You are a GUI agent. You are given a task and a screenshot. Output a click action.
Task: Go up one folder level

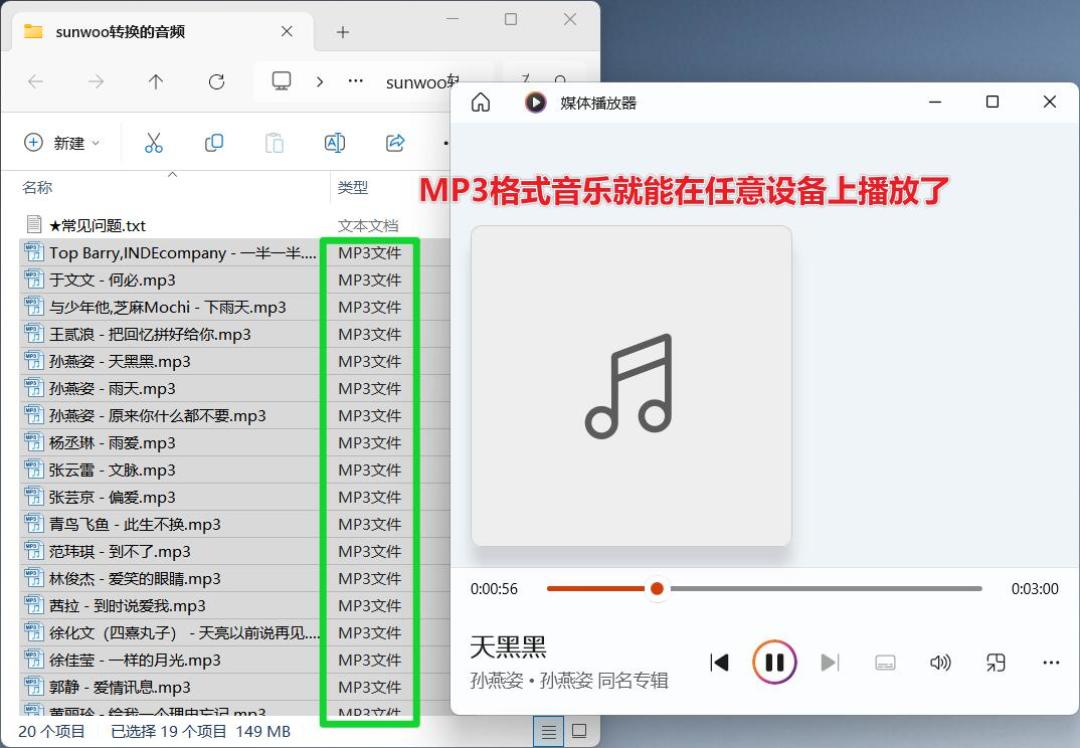(156, 82)
